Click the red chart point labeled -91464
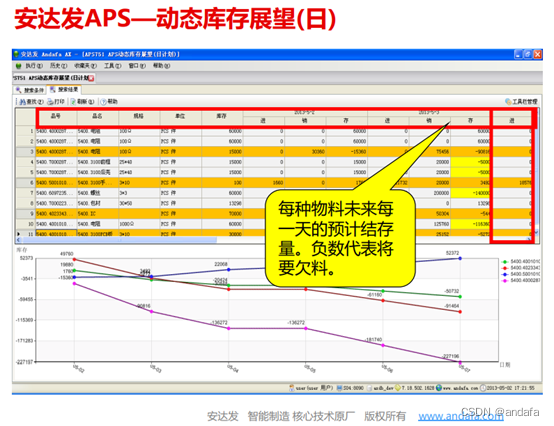 [x=460, y=312]
